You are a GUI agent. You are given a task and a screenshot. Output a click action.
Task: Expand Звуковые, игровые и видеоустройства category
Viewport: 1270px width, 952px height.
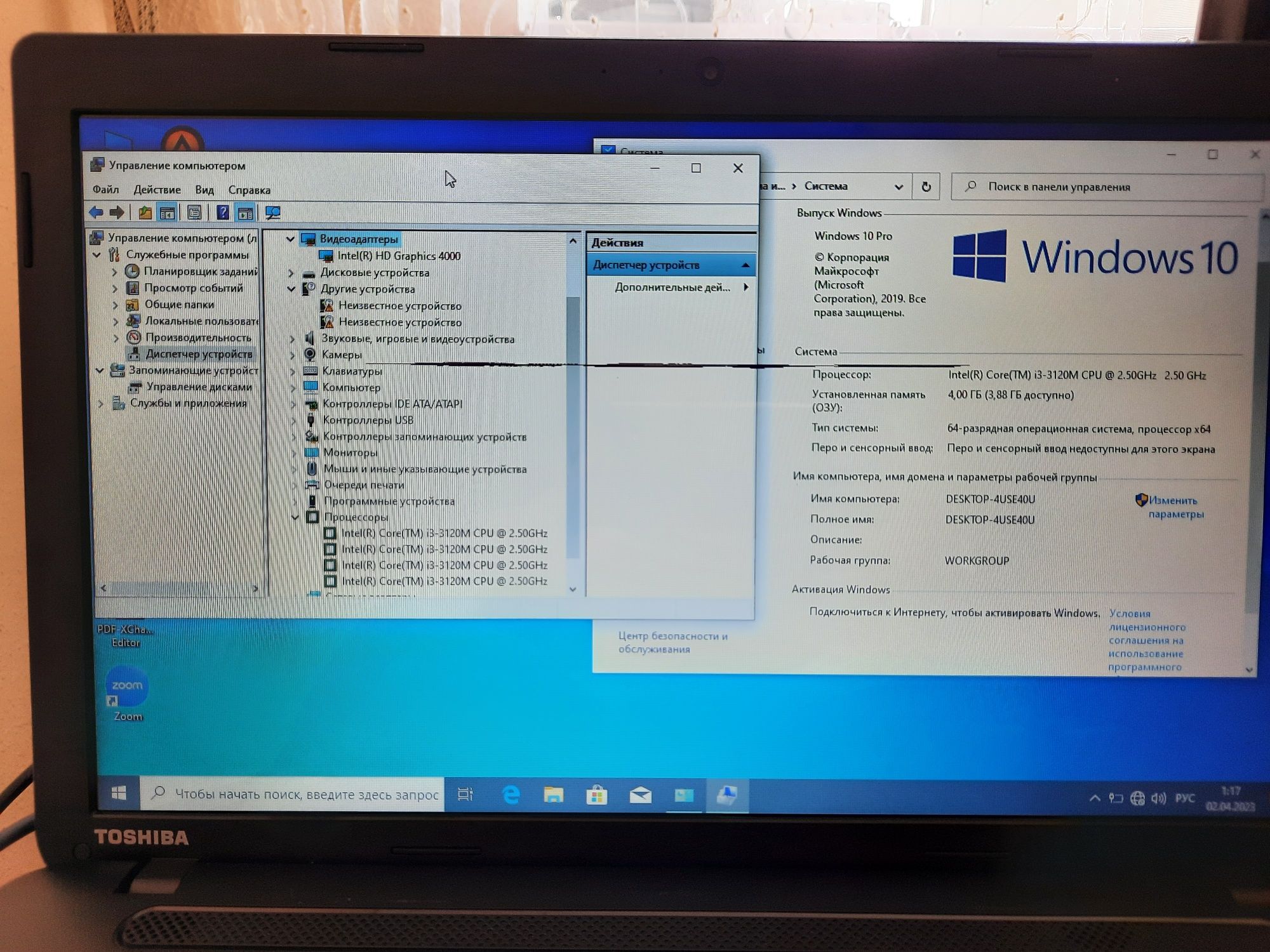(x=292, y=339)
